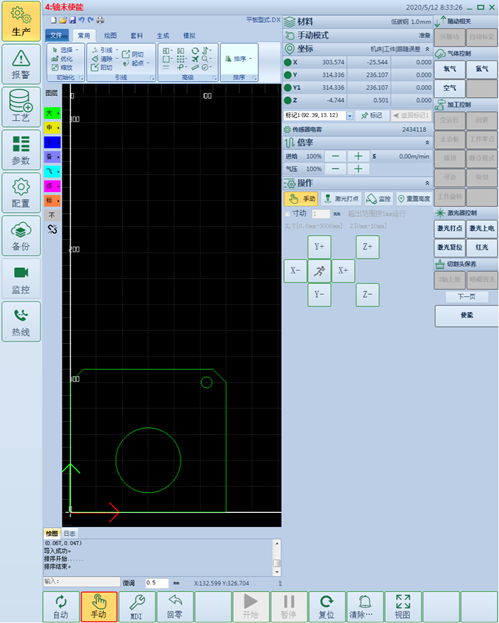
Task: Toggle the 红光 red light button
Action: (x=482, y=247)
